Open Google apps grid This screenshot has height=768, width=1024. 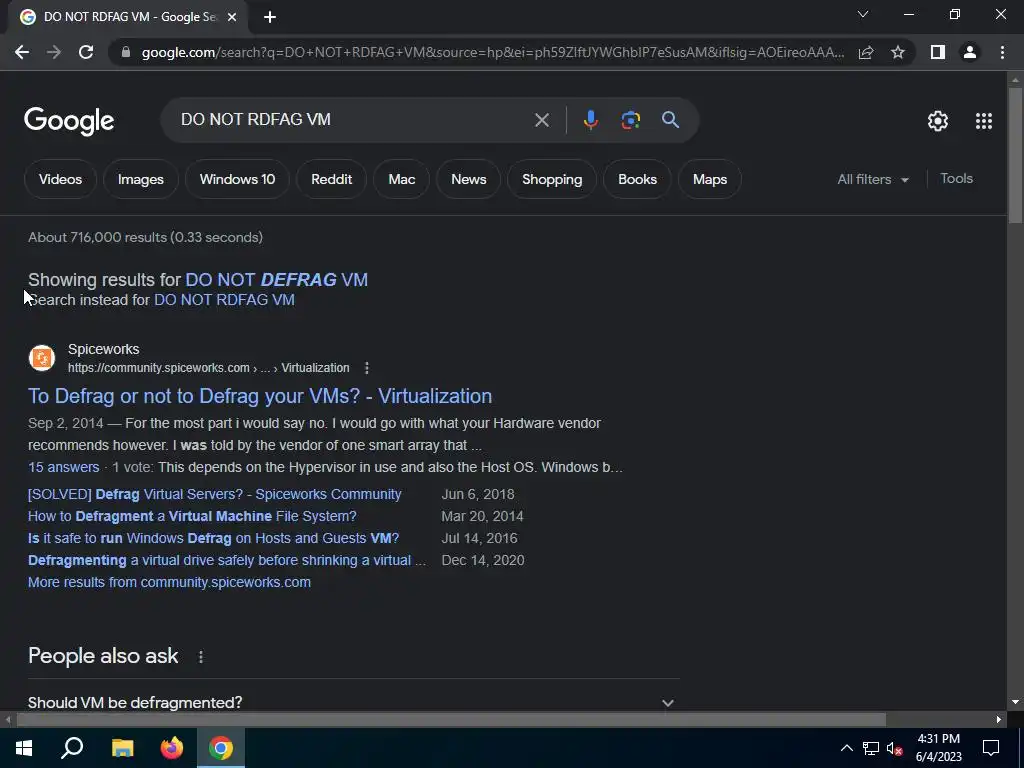tap(984, 121)
